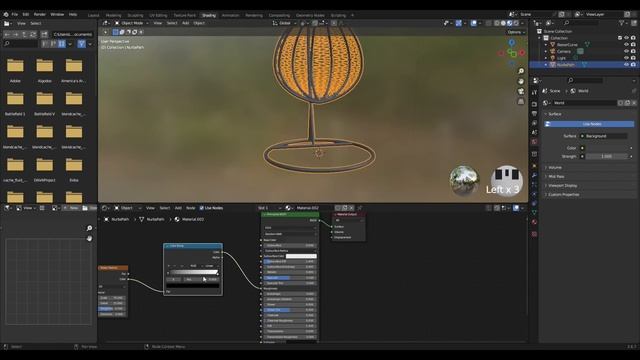This screenshot has height=360, width=640.
Task: Click the file browser back arrow
Action: tap(7, 35)
